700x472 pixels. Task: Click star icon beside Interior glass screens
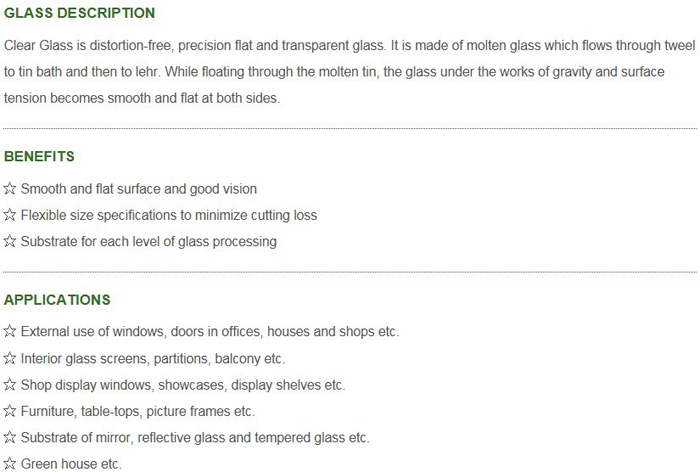point(10,358)
